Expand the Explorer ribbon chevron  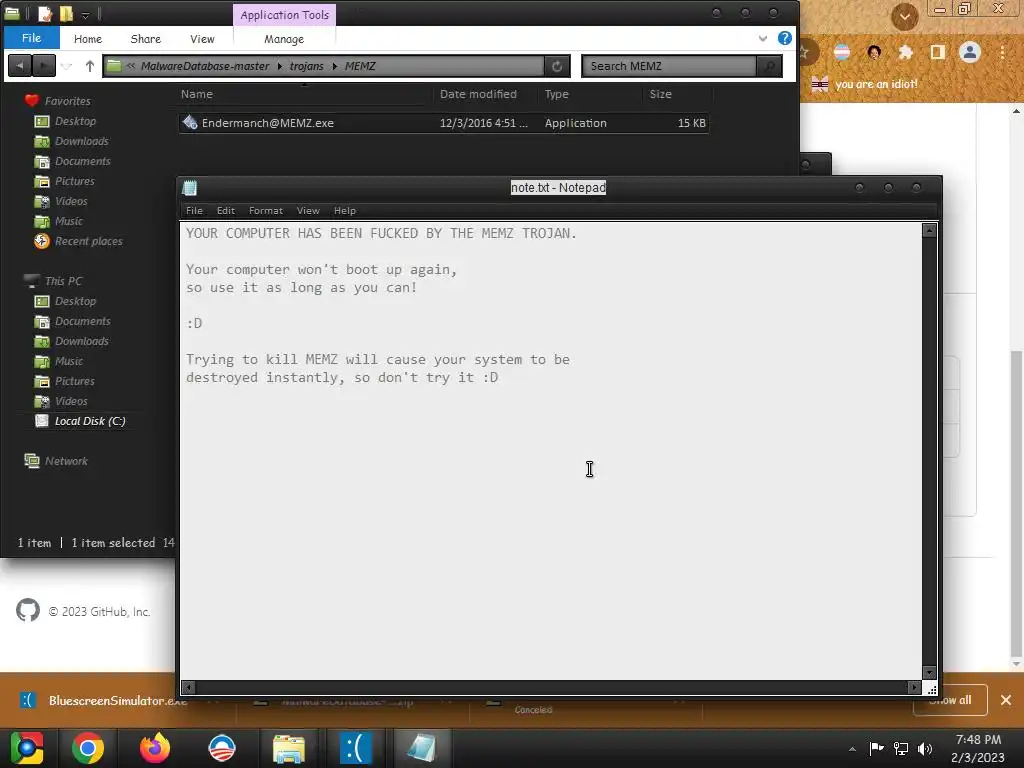763,39
